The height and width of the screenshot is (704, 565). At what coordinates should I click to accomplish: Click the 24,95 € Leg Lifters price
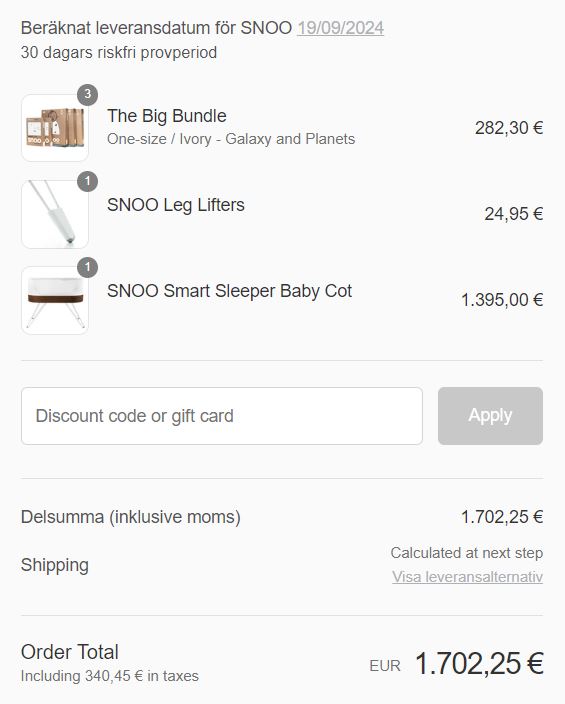point(514,214)
